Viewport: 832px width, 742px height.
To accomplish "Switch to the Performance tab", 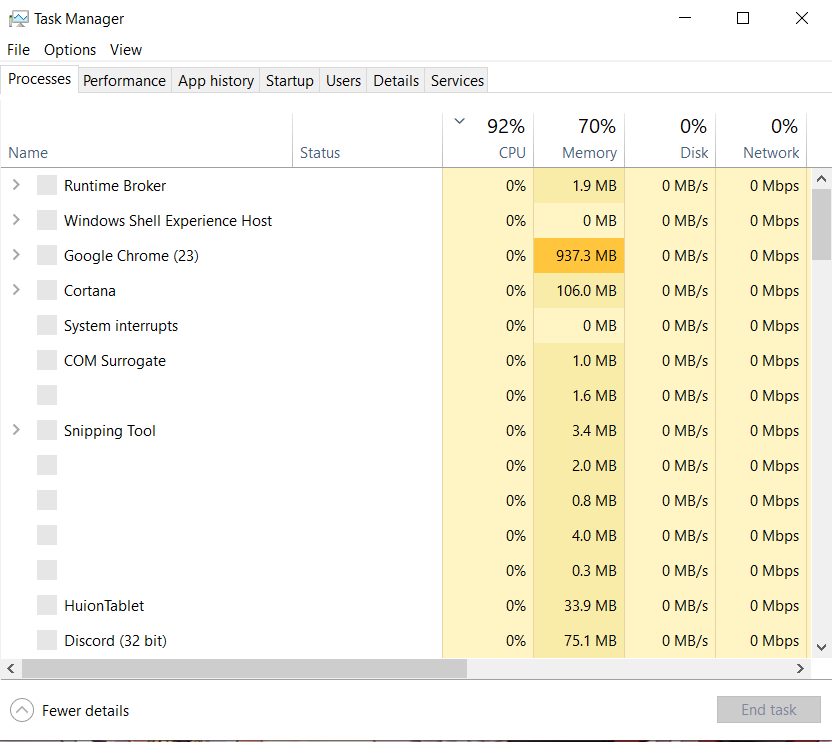I will point(124,81).
